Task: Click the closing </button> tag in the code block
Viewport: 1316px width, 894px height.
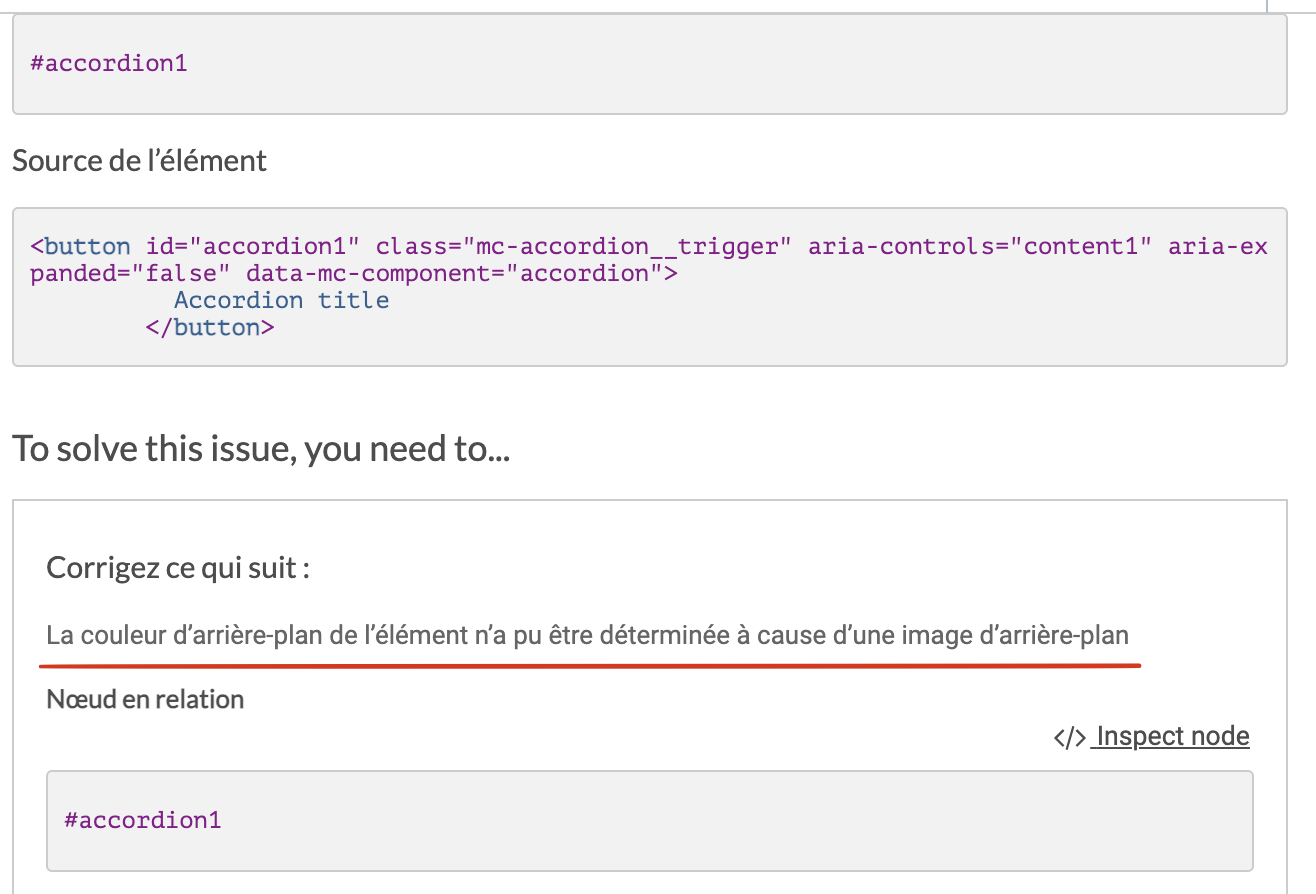Action: pos(211,326)
